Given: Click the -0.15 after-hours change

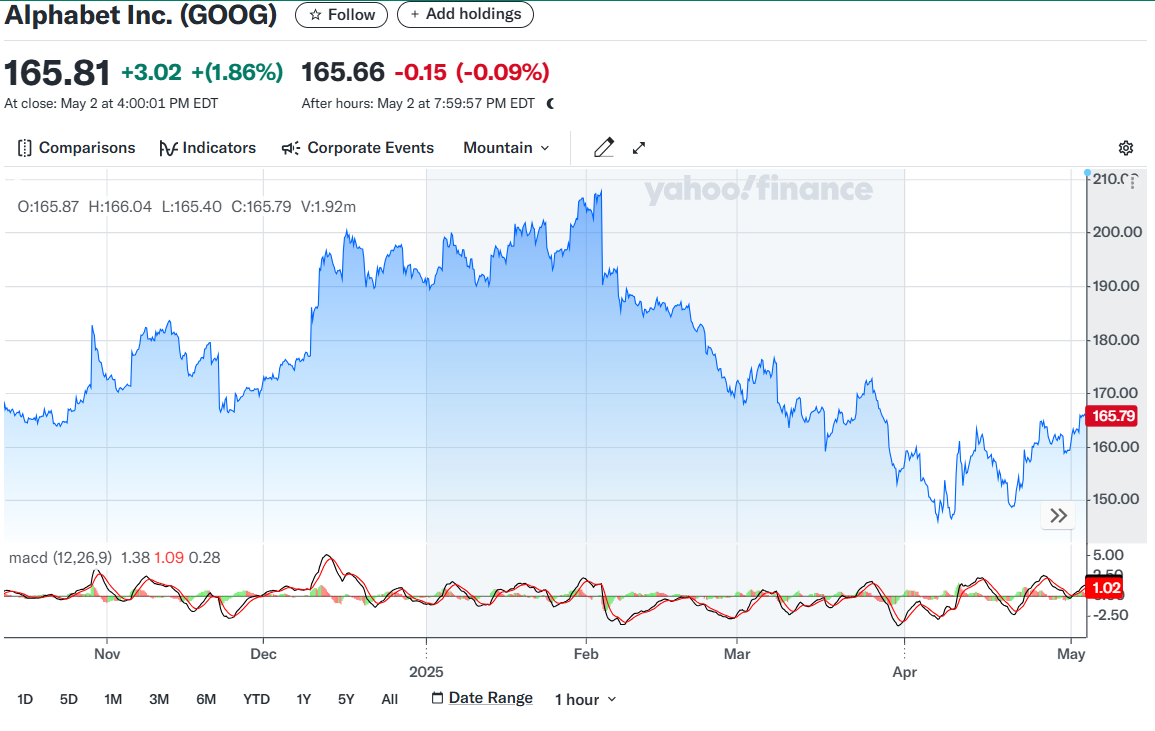Looking at the screenshot, I should 421,72.
